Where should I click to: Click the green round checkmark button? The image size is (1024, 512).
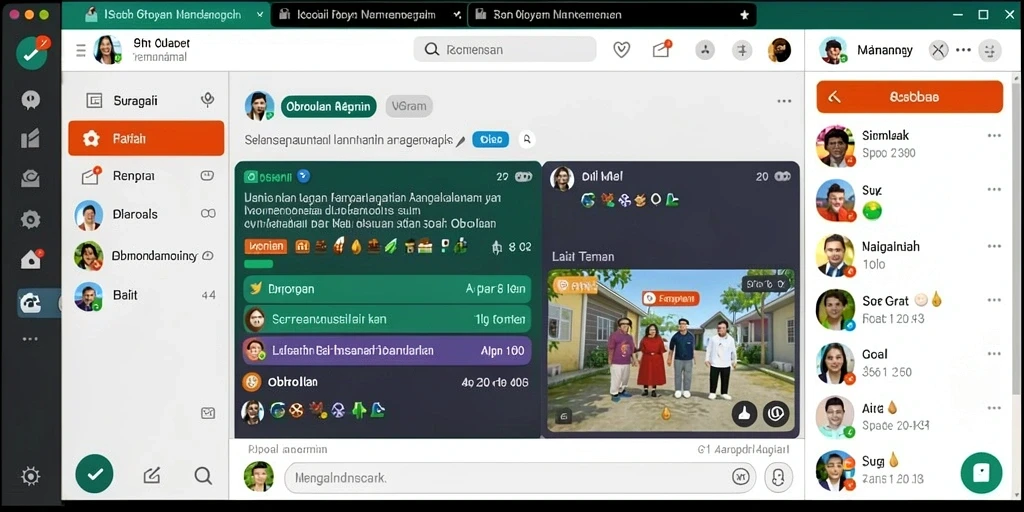95,473
